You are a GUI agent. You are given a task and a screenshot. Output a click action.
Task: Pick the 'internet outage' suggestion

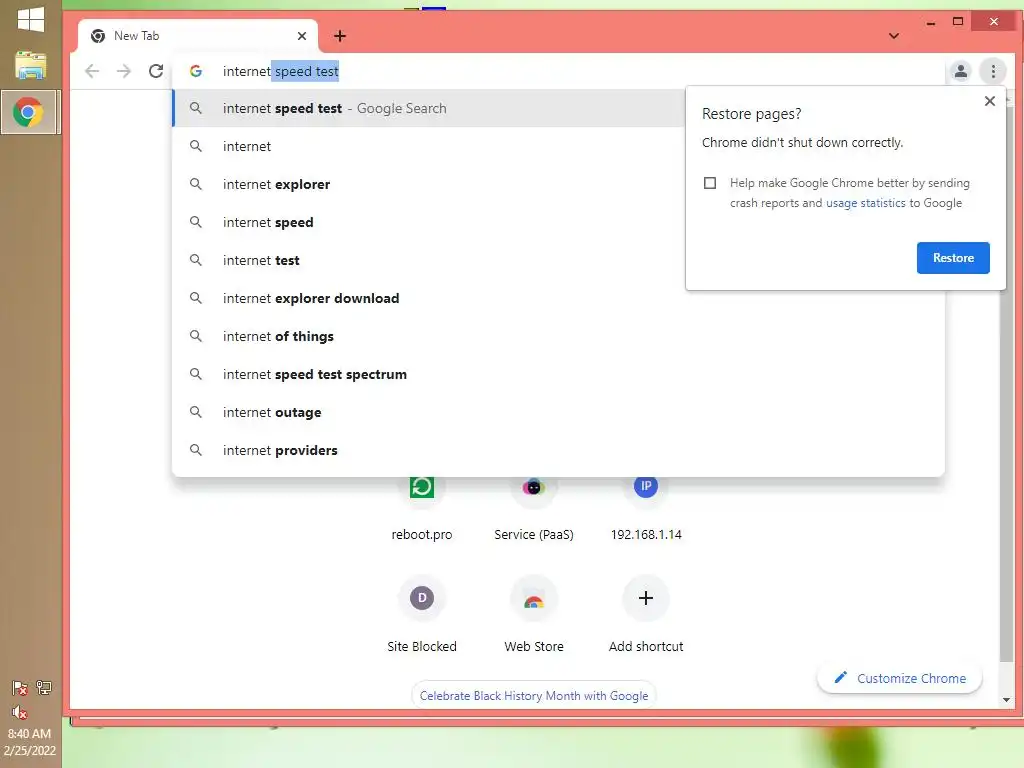[558, 411]
